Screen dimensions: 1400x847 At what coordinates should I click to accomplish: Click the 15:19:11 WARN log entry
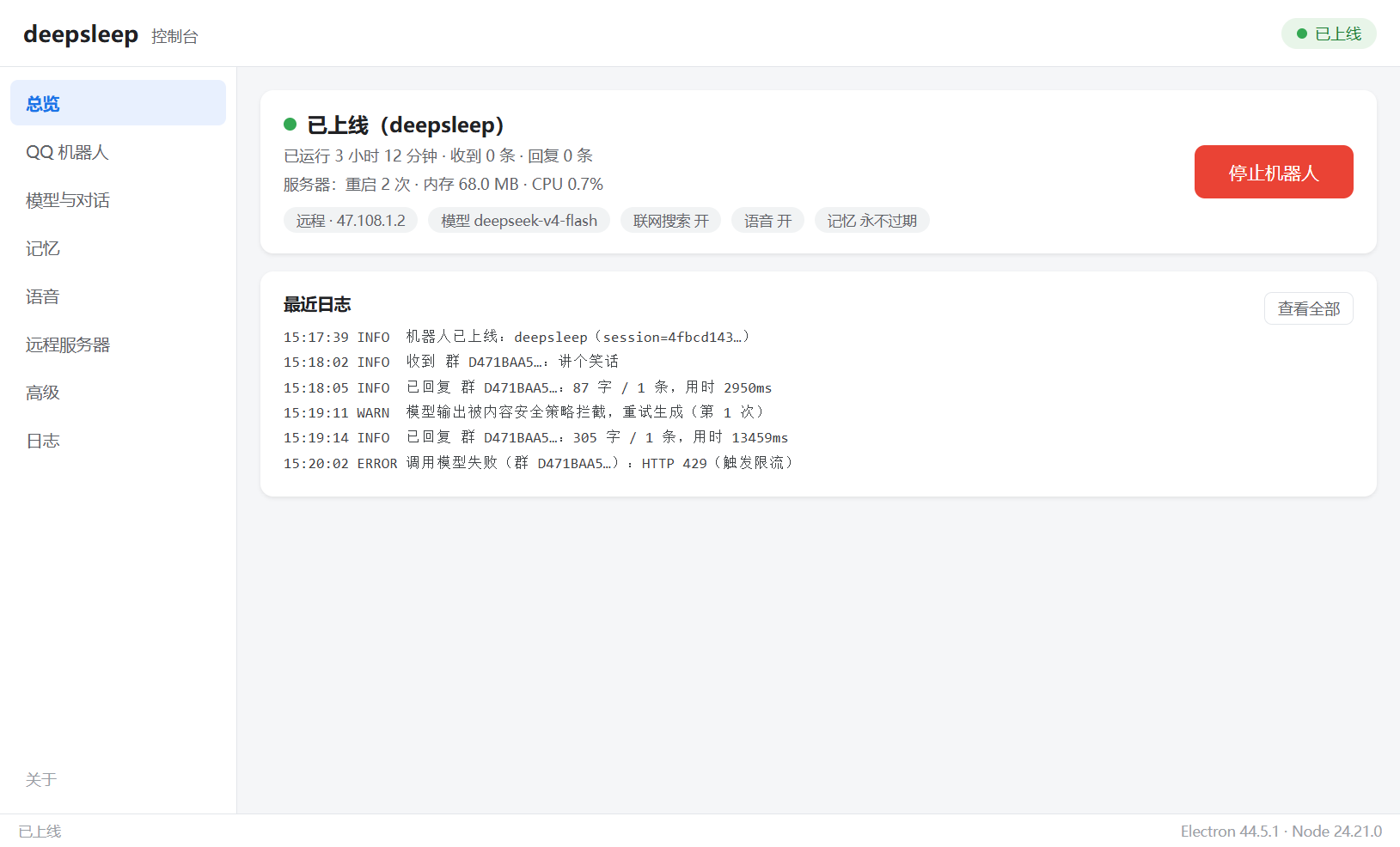(x=524, y=412)
